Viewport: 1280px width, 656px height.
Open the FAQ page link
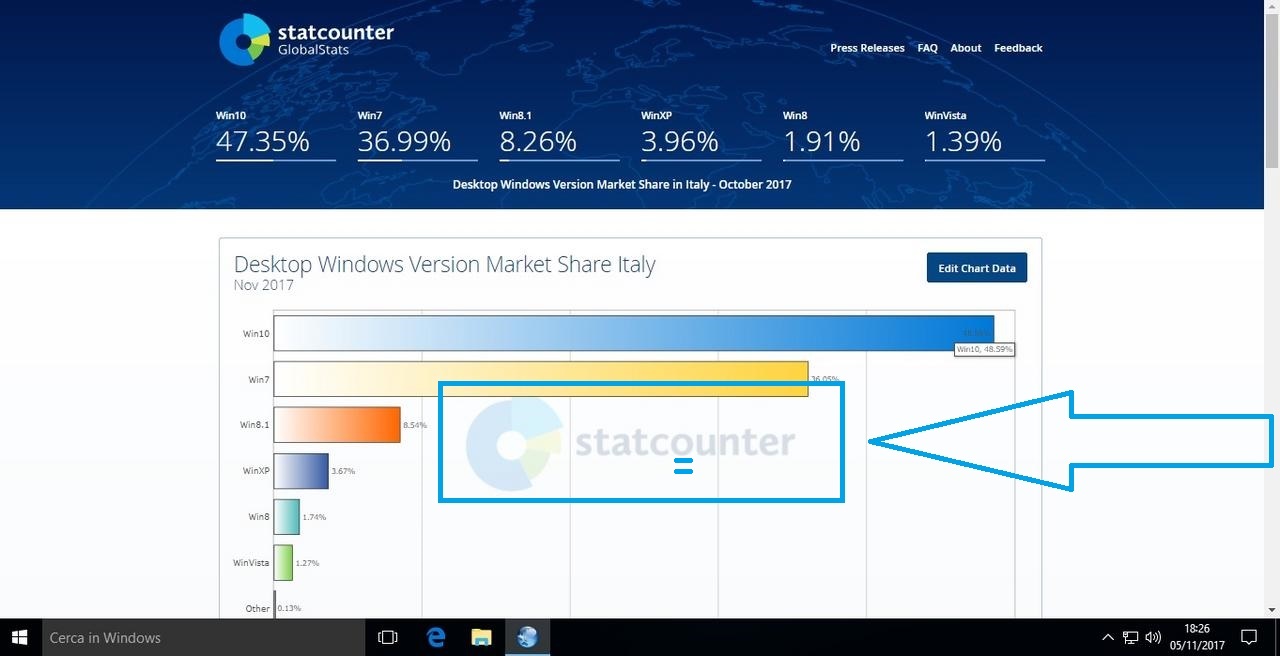point(927,48)
